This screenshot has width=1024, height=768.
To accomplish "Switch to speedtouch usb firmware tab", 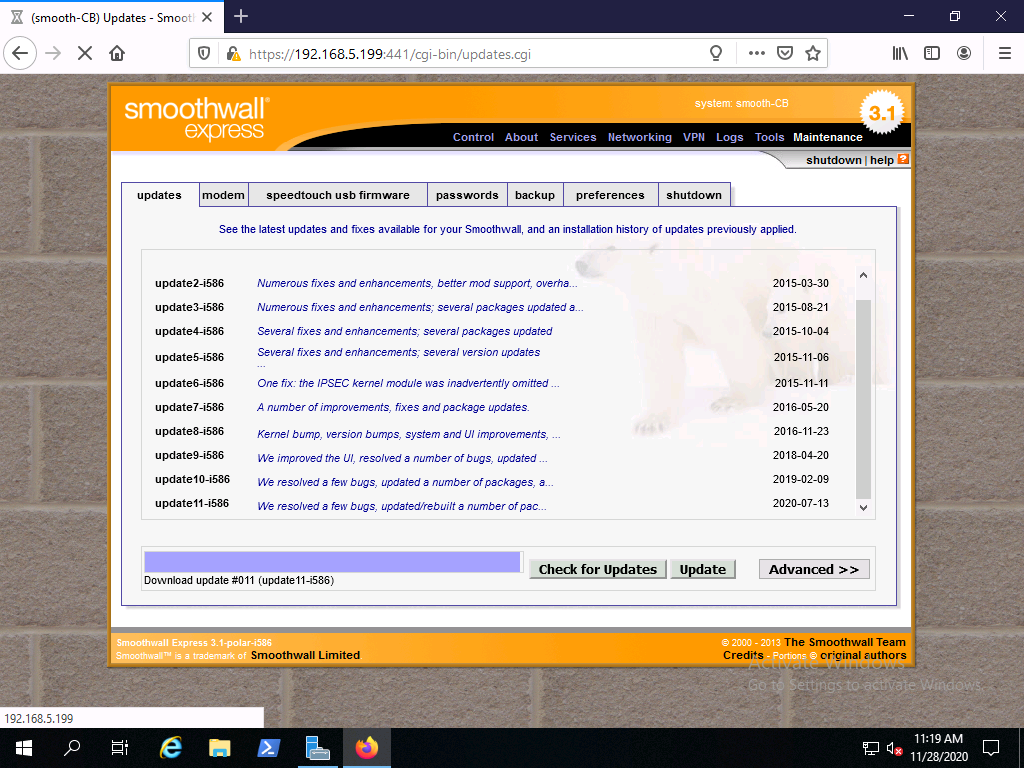I will tap(338, 195).
